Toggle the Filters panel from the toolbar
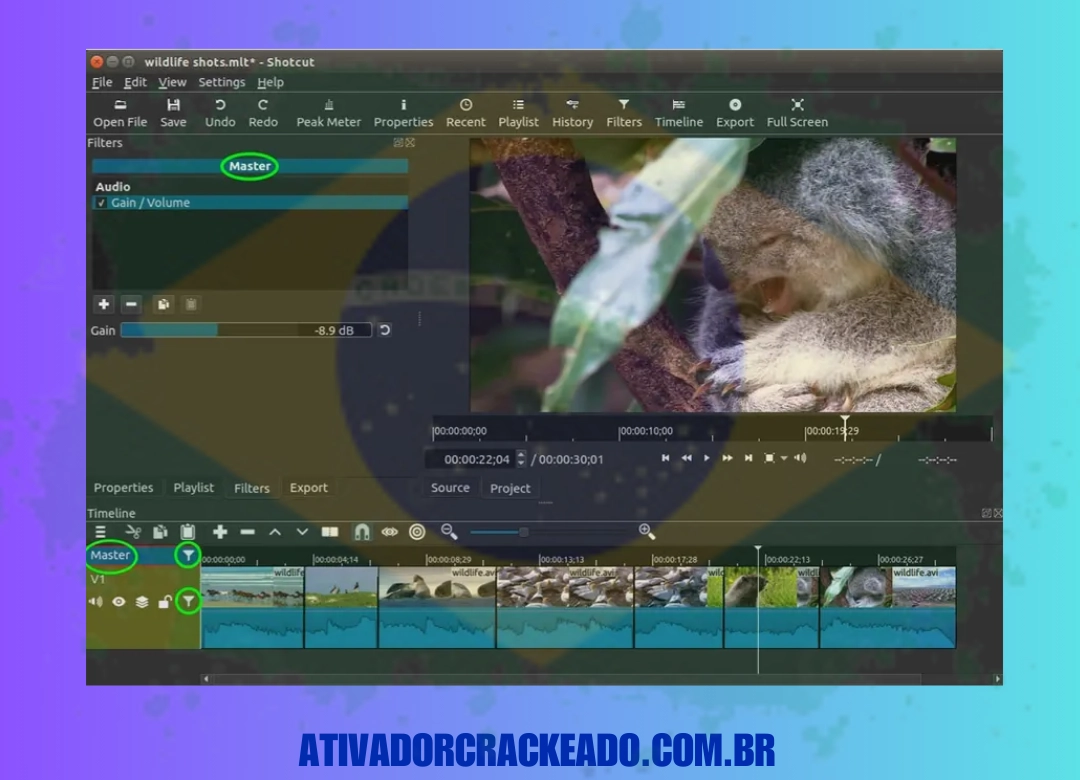This screenshot has height=780, width=1080. pyautogui.click(x=624, y=113)
